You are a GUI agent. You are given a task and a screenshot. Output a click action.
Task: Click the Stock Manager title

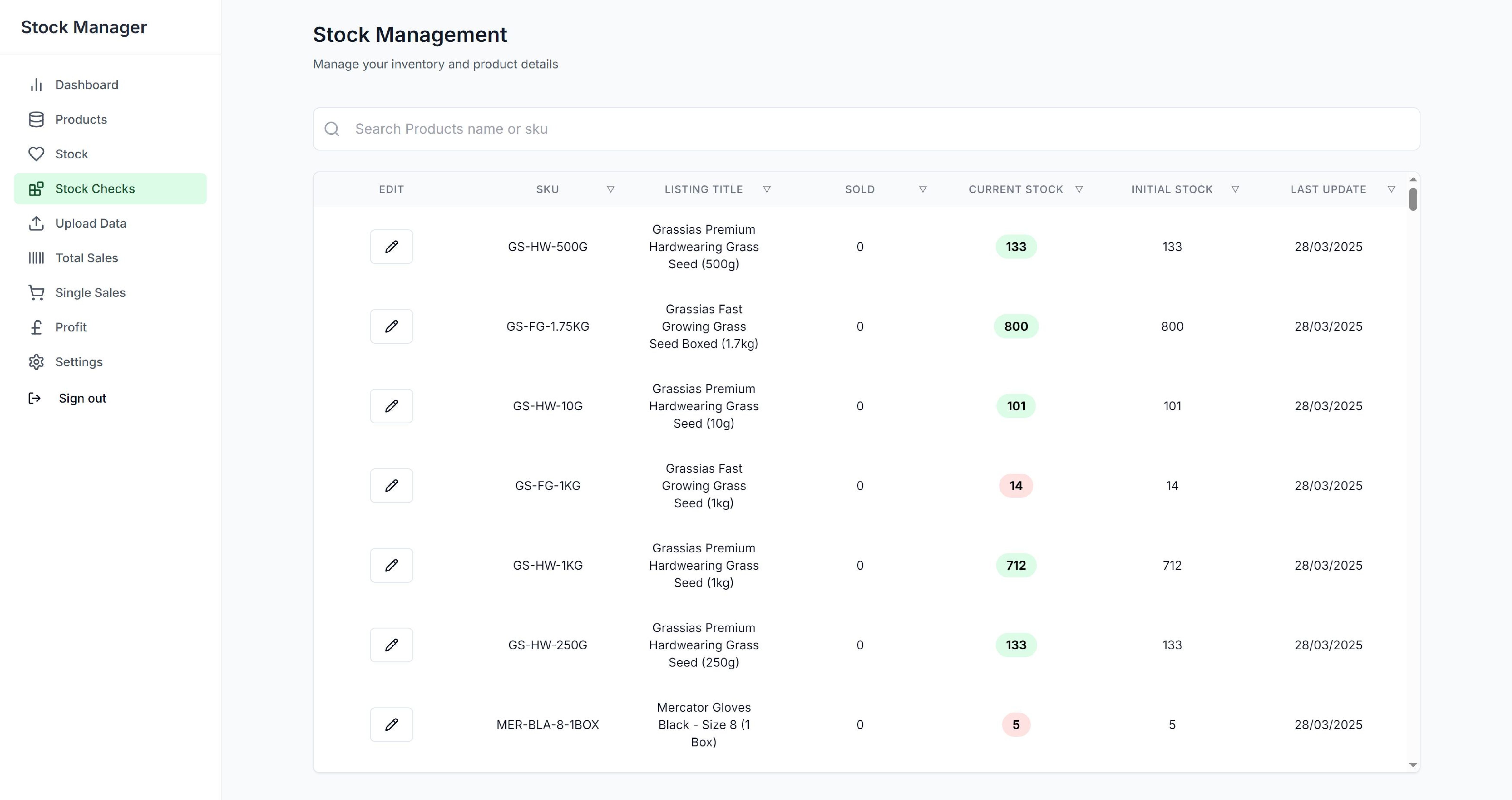pyautogui.click(x=84, y=27)
